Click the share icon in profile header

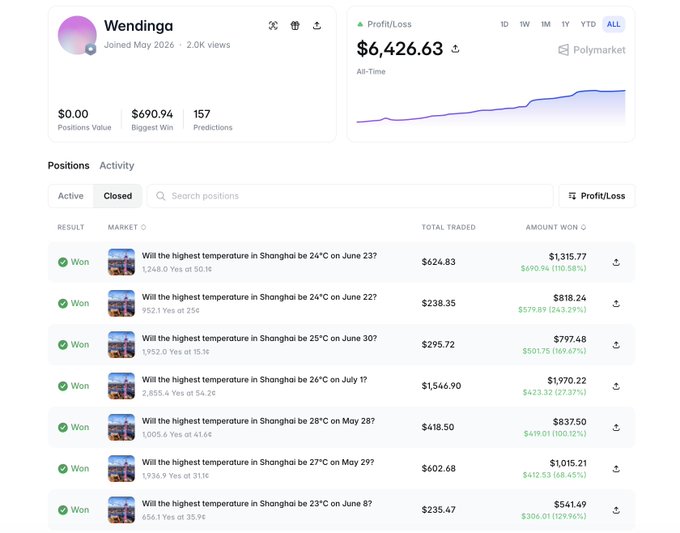[x=317, y=26]
